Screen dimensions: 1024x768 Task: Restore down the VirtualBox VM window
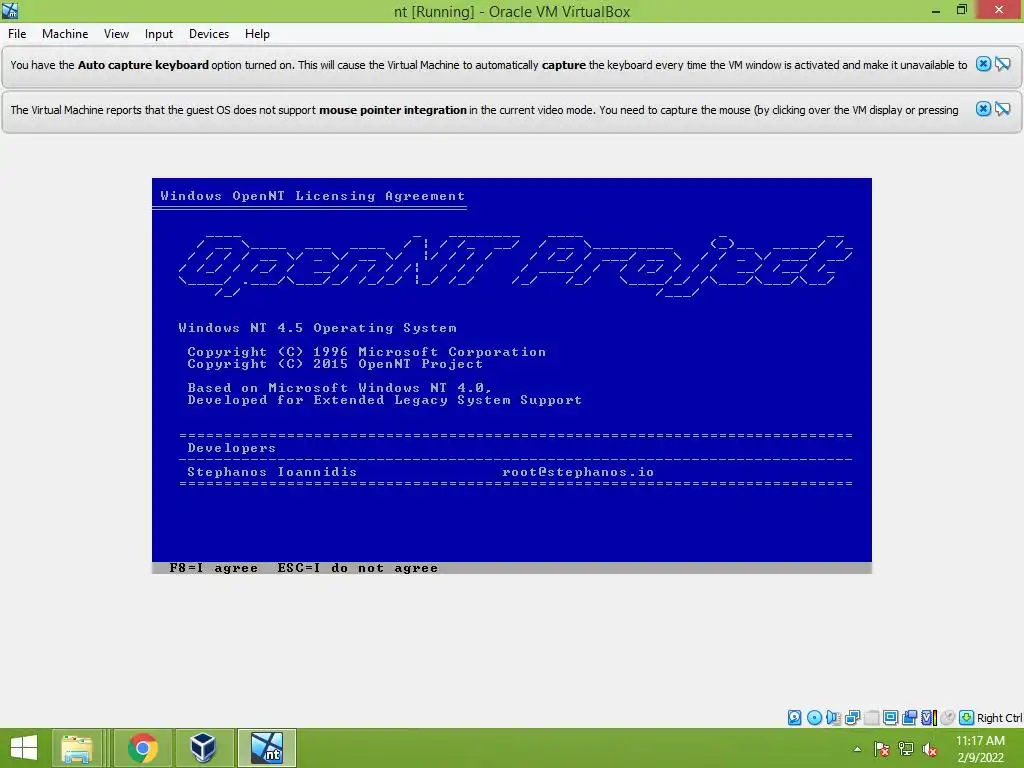[962, 10]
